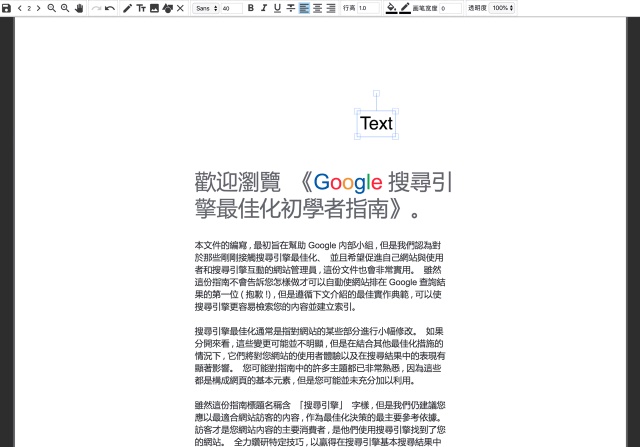The image size is (640, 447).
Task: Click the line height field showing 1.0
Action: 368,8
